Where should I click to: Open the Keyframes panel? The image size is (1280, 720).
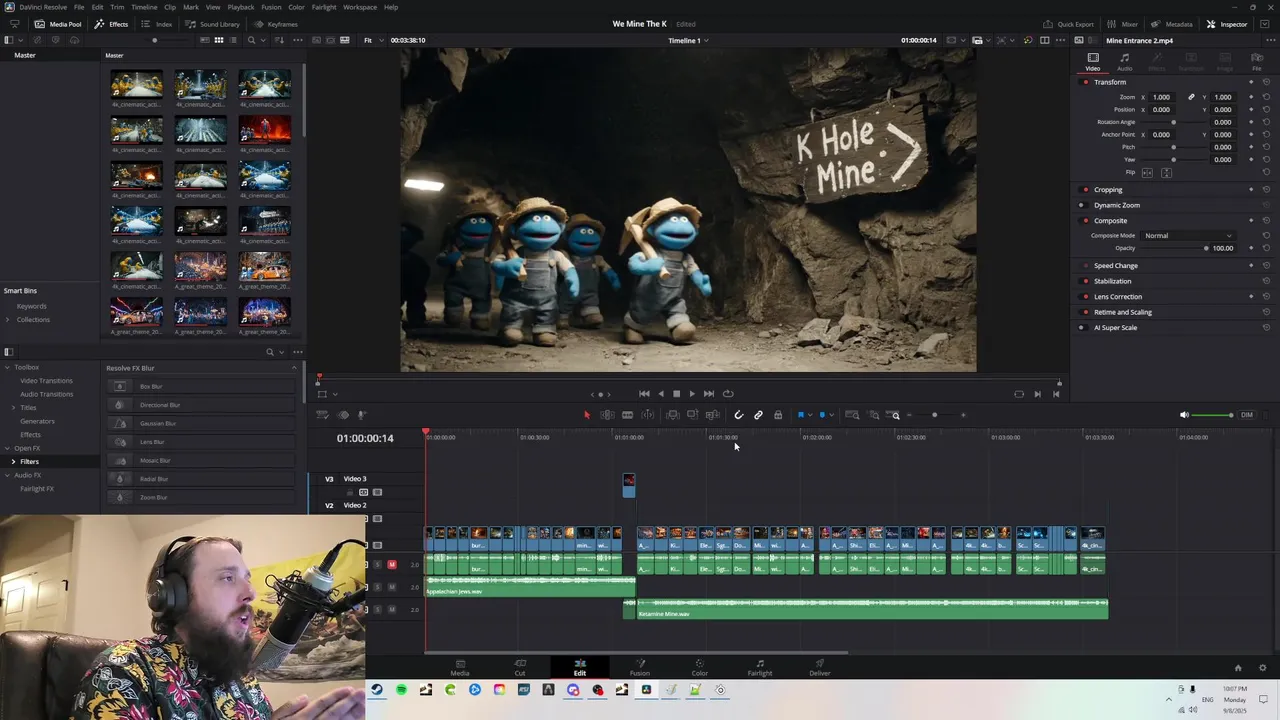coord(275,24)
